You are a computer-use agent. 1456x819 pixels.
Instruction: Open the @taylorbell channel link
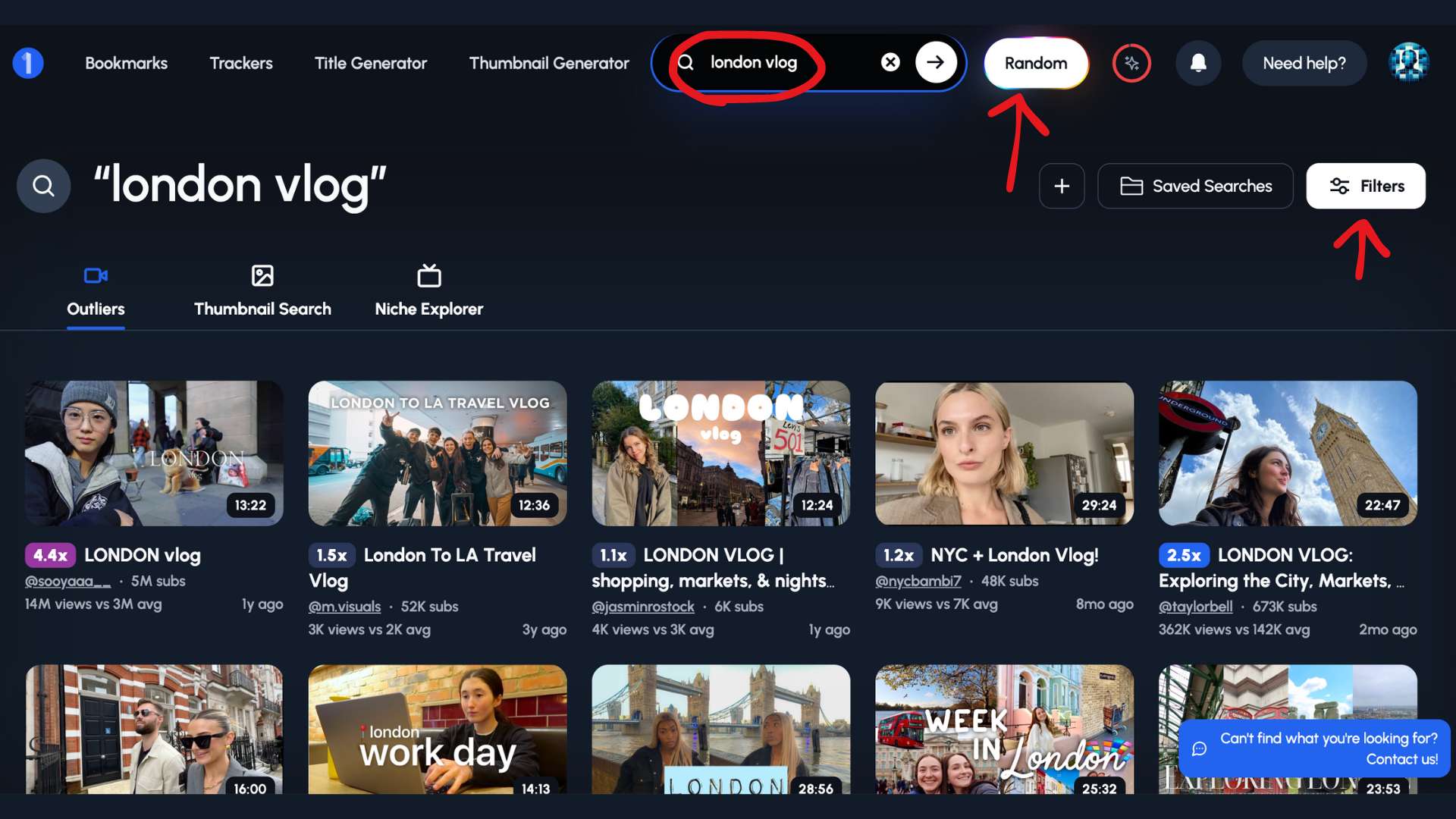pos(1195,607)
